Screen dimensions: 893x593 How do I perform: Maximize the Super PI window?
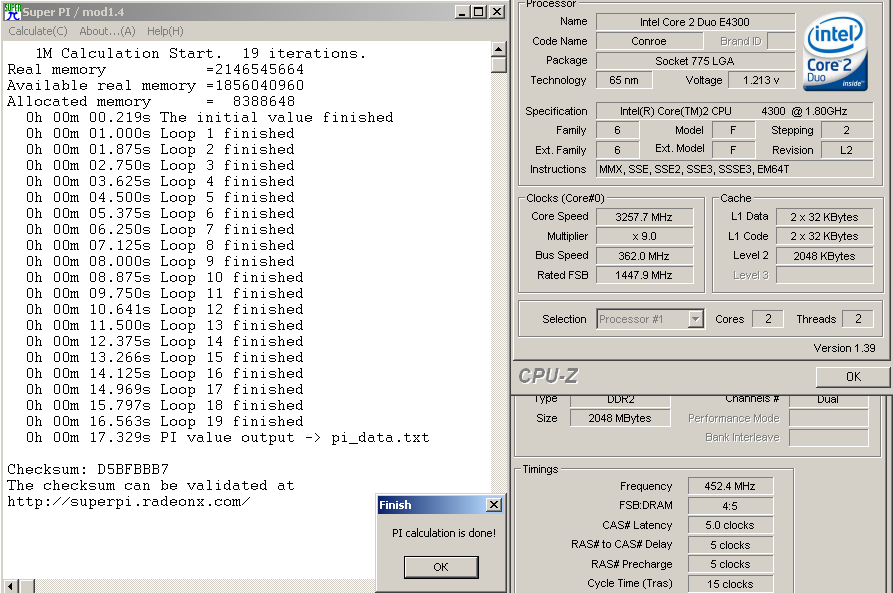479,12
